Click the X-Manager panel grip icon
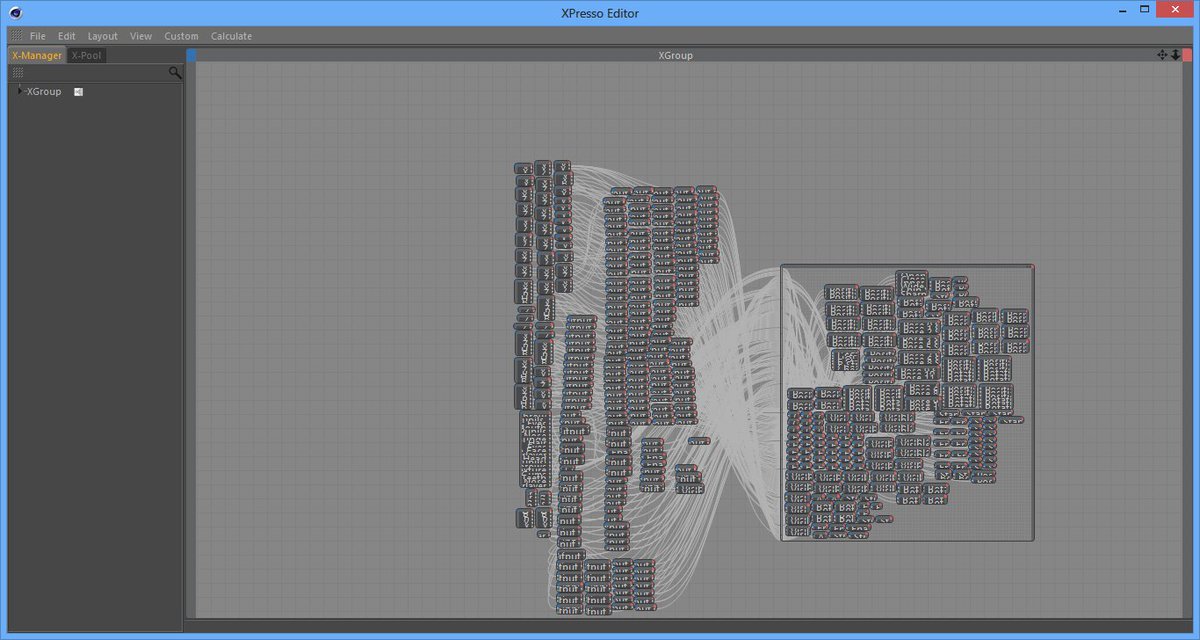This screenshot has width=1200, height=640. coord(18,73)
